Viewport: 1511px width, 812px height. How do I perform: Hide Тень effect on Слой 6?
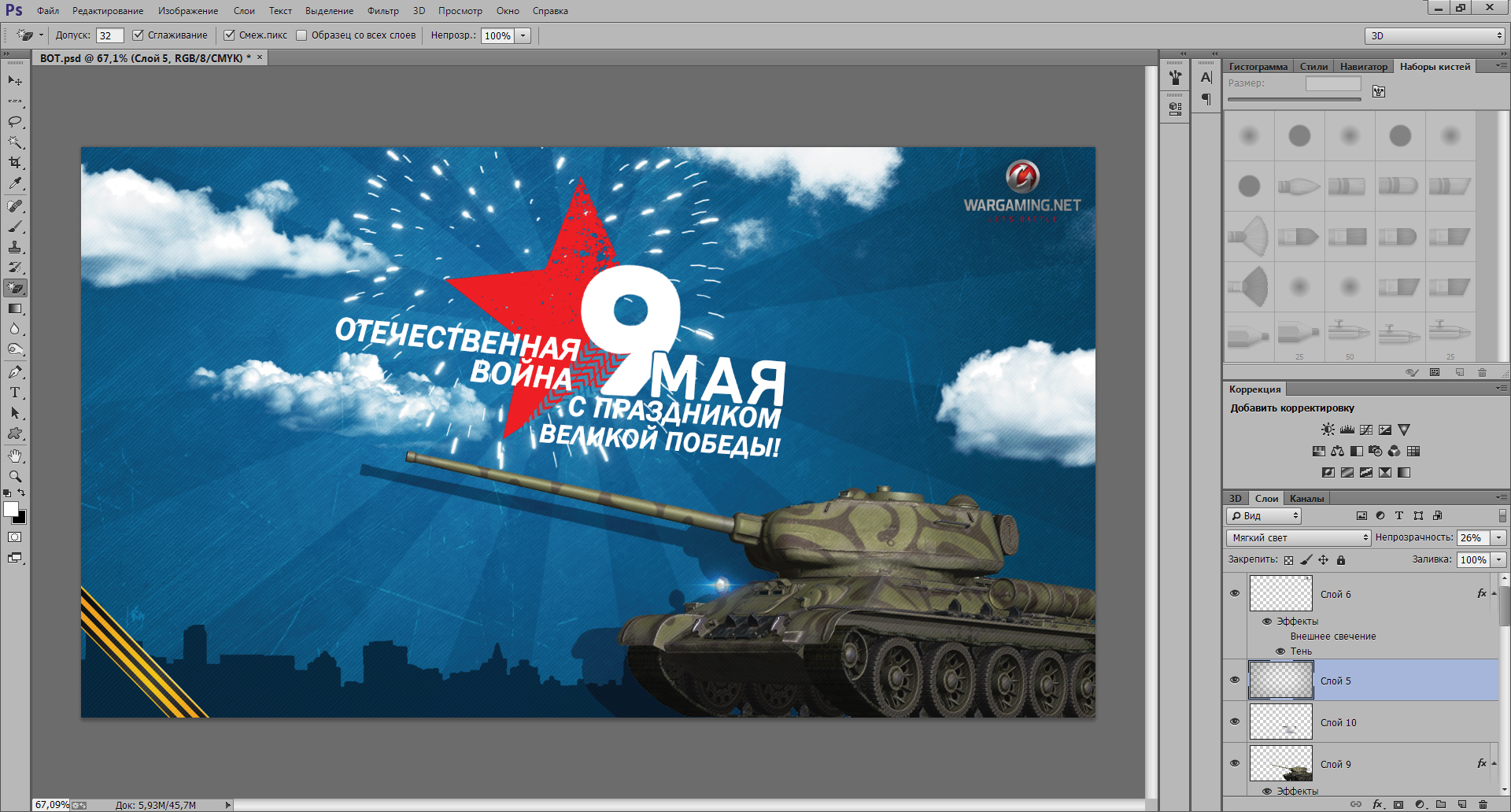[x=1280, y=651]
